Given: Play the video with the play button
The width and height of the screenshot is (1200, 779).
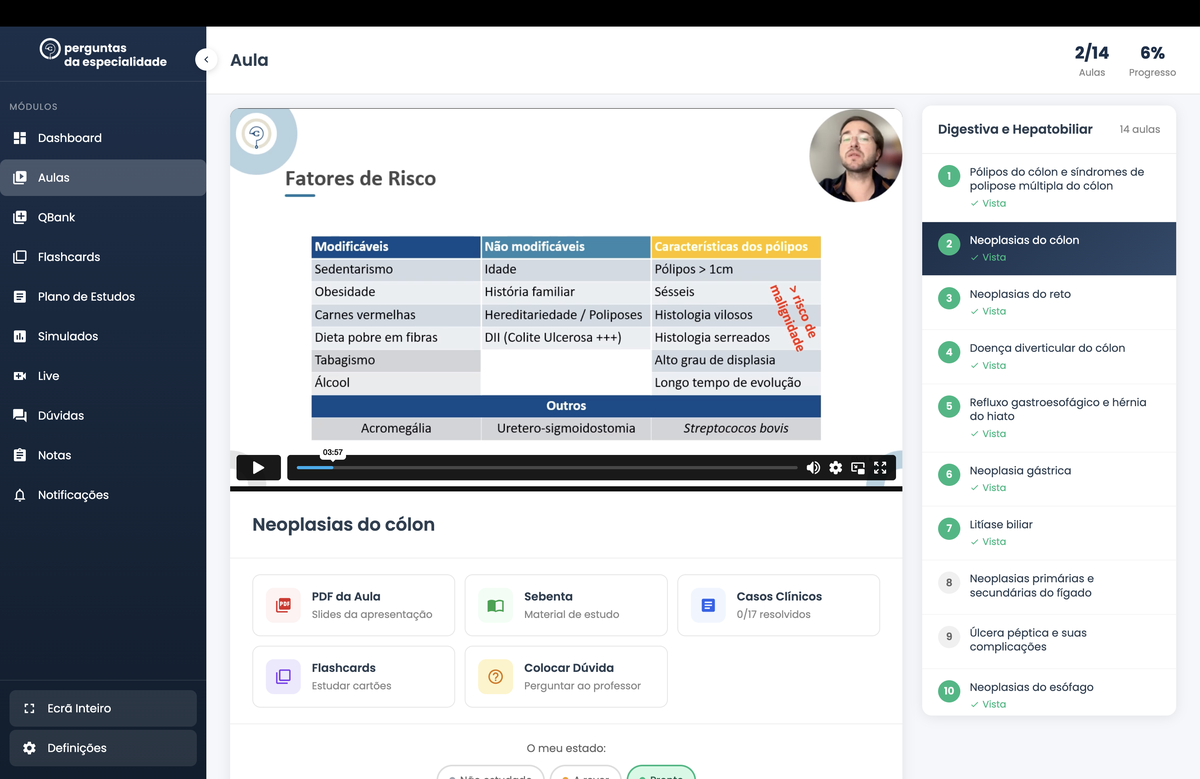Looking at the screenshot, I should click(258, 467).
